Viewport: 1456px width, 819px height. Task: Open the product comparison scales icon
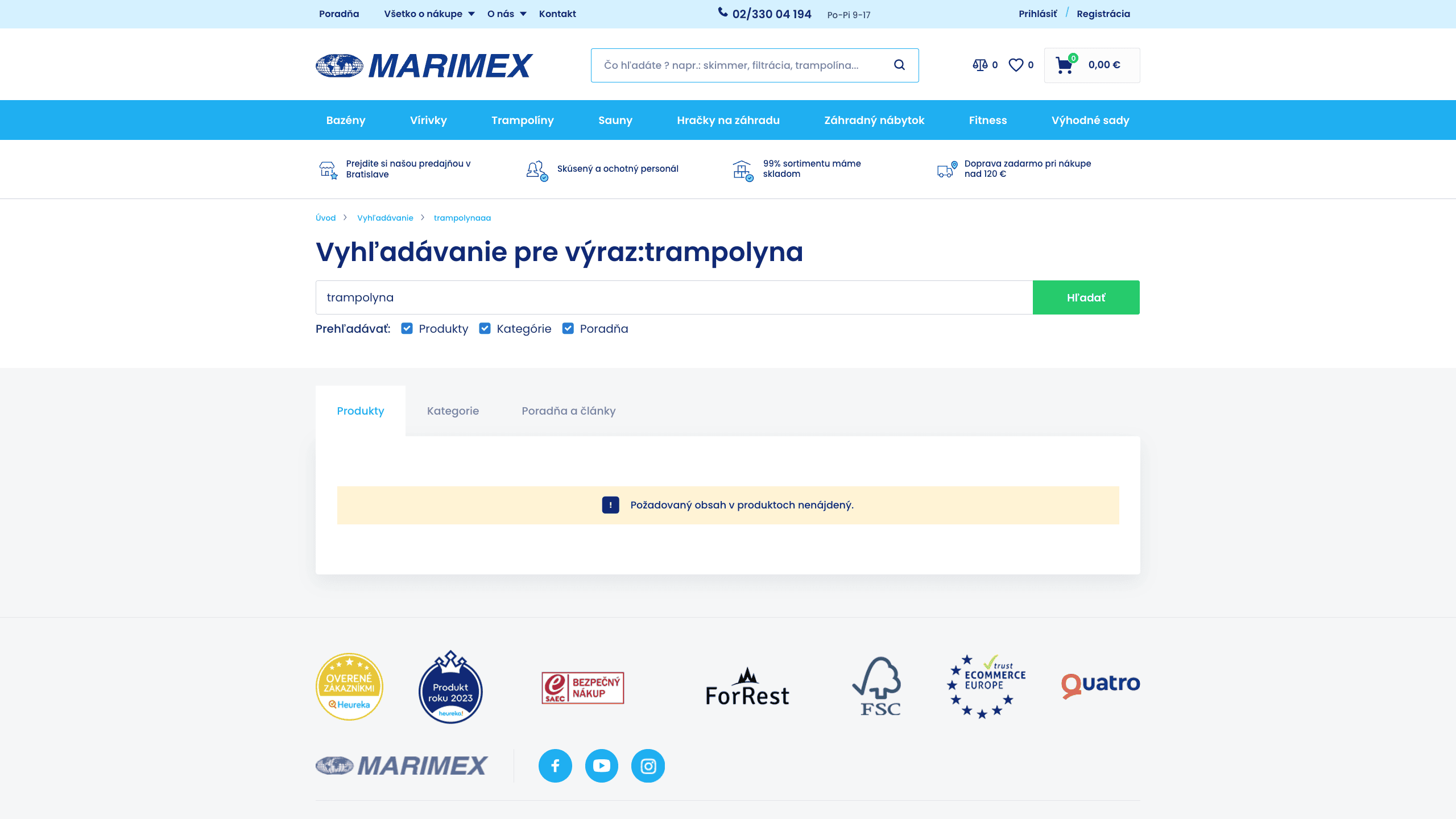tap(980, 65)
